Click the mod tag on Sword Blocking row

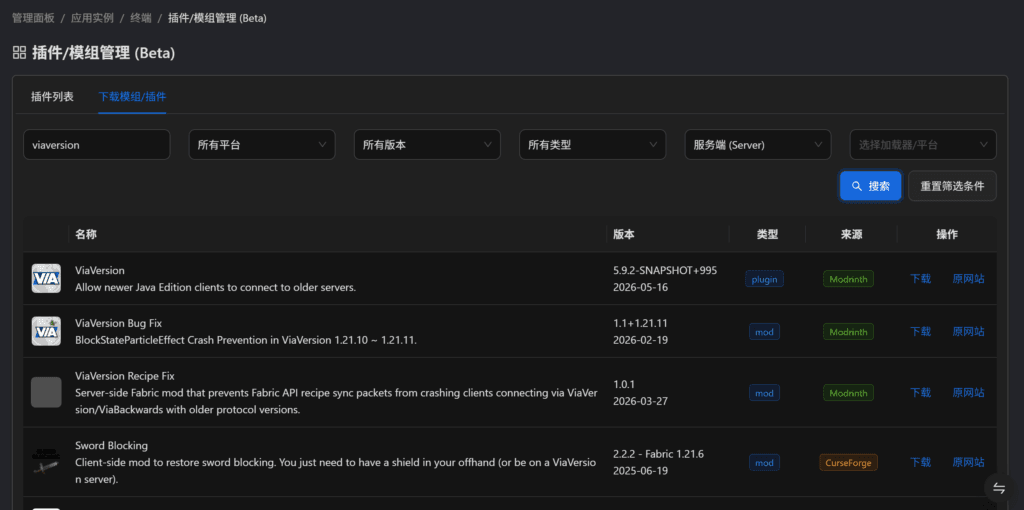[x=764, y=463]
